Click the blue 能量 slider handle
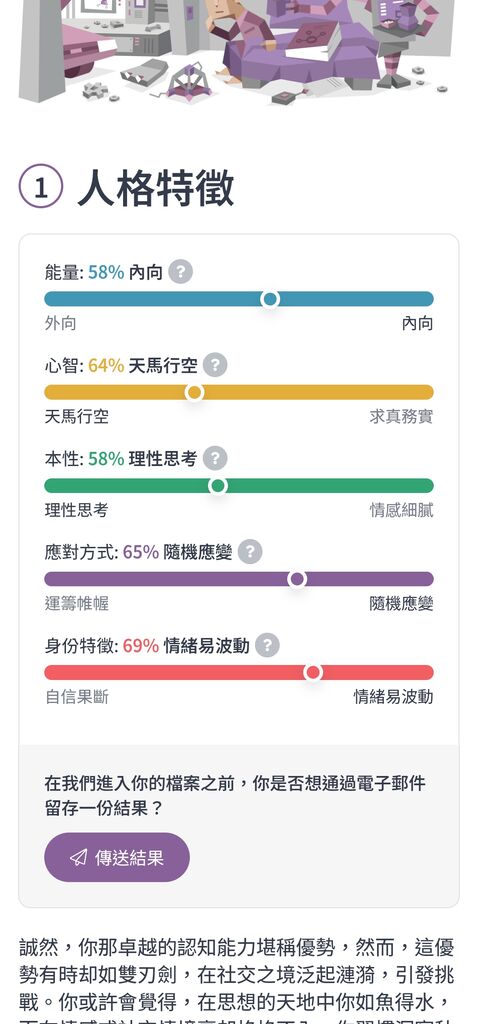478x1024 pixels. tap(270, 299)
